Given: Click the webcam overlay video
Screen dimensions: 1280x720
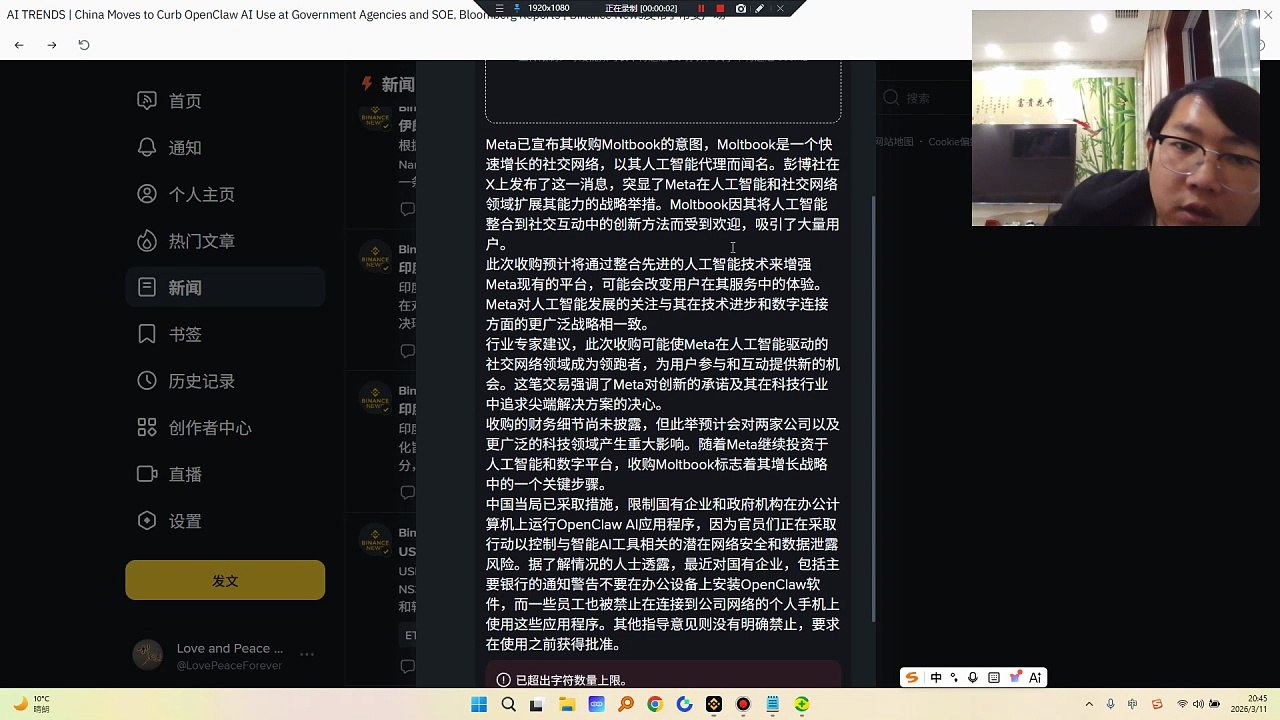Looking at the screenshot, I should [1115, 118].
